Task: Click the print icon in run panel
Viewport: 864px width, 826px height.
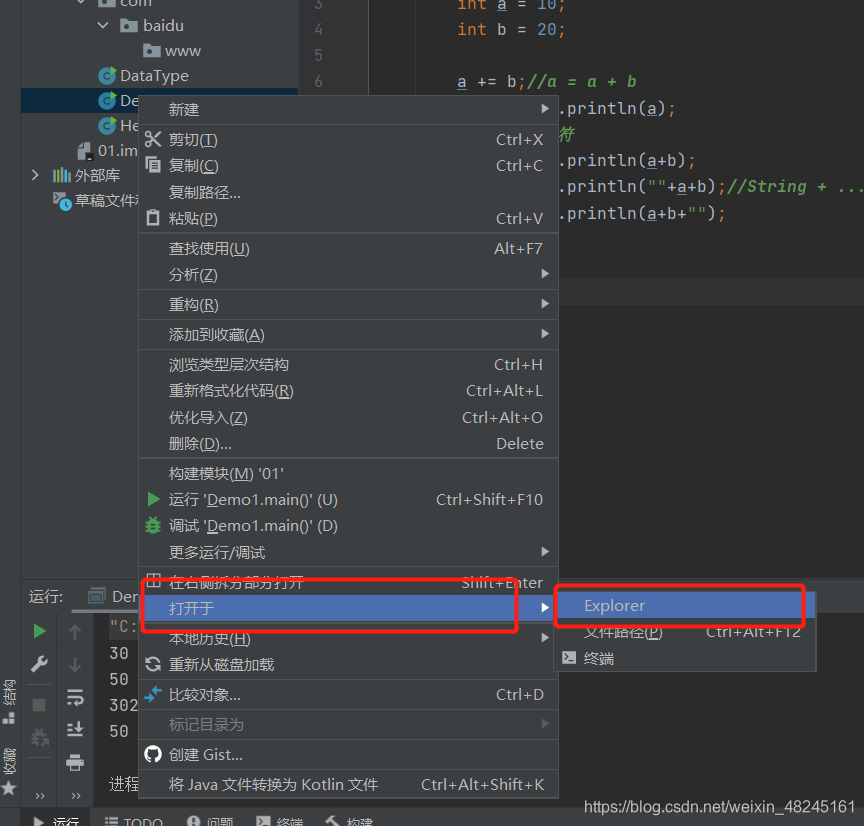Action: click(75, 762)
